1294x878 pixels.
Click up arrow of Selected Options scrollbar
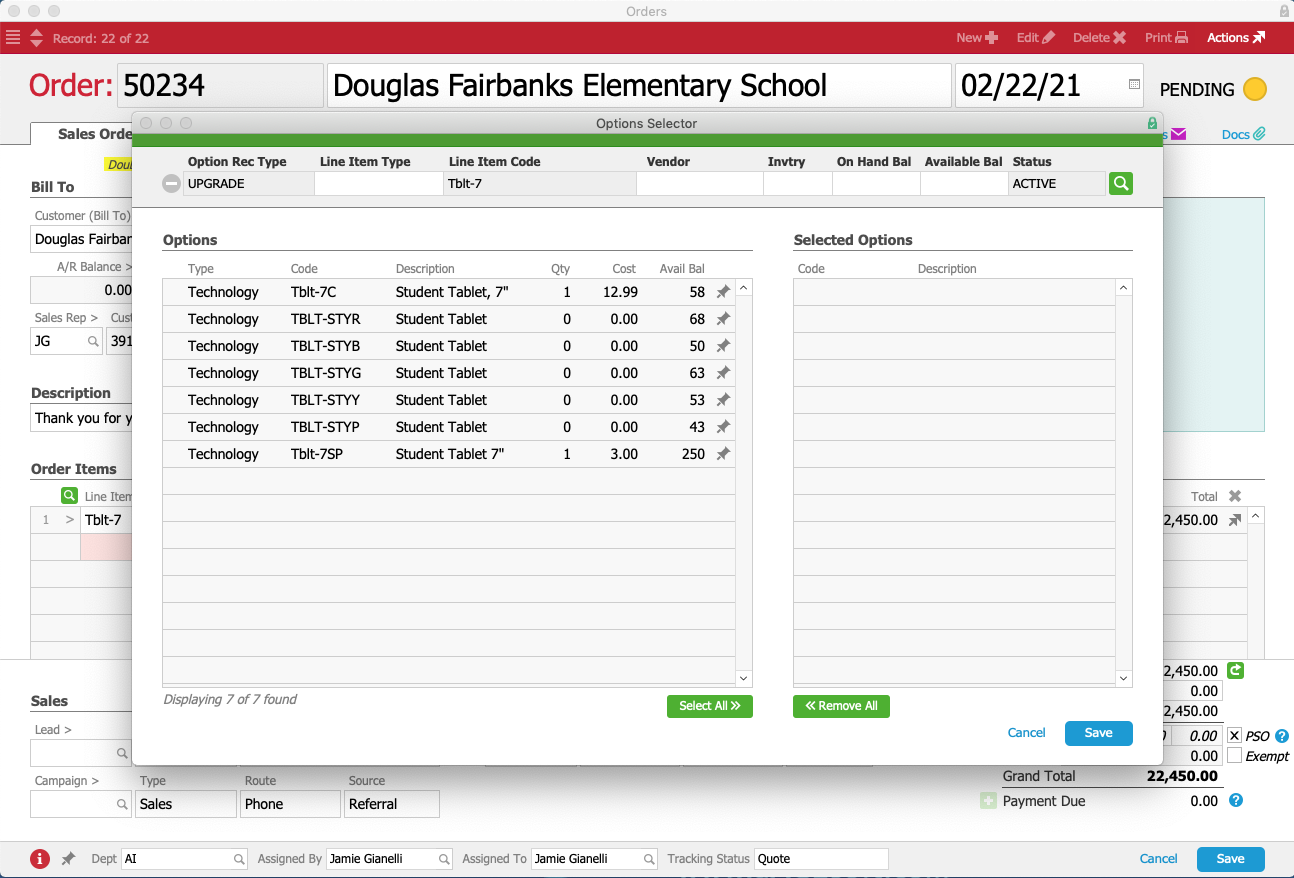tap(1124, 288)
